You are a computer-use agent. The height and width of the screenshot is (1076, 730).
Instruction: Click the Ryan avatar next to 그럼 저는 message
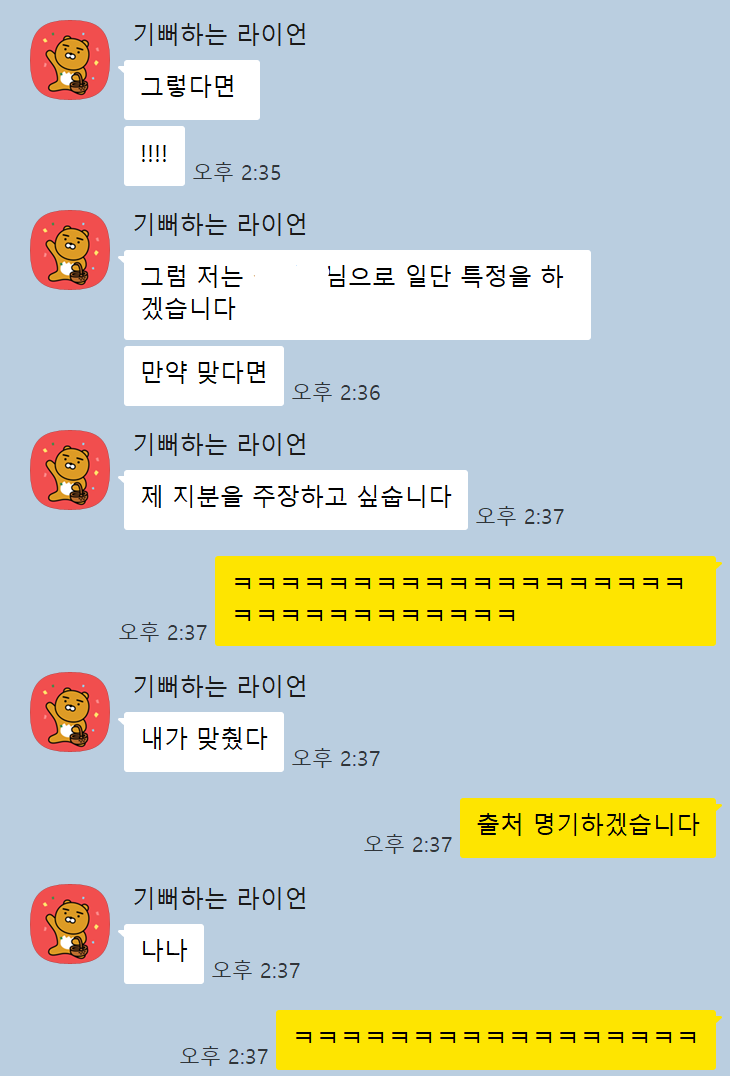coord(70,250)
